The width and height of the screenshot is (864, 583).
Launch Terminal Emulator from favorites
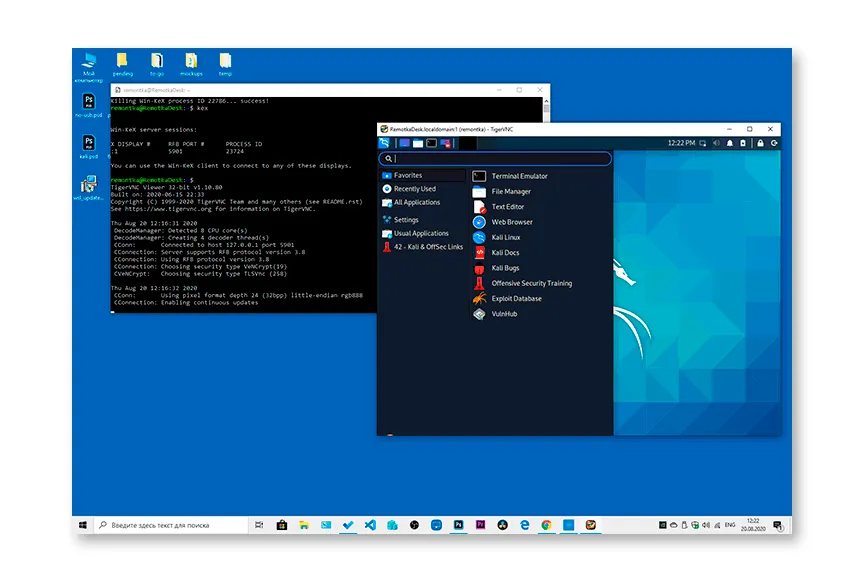[x=541, y=176]
